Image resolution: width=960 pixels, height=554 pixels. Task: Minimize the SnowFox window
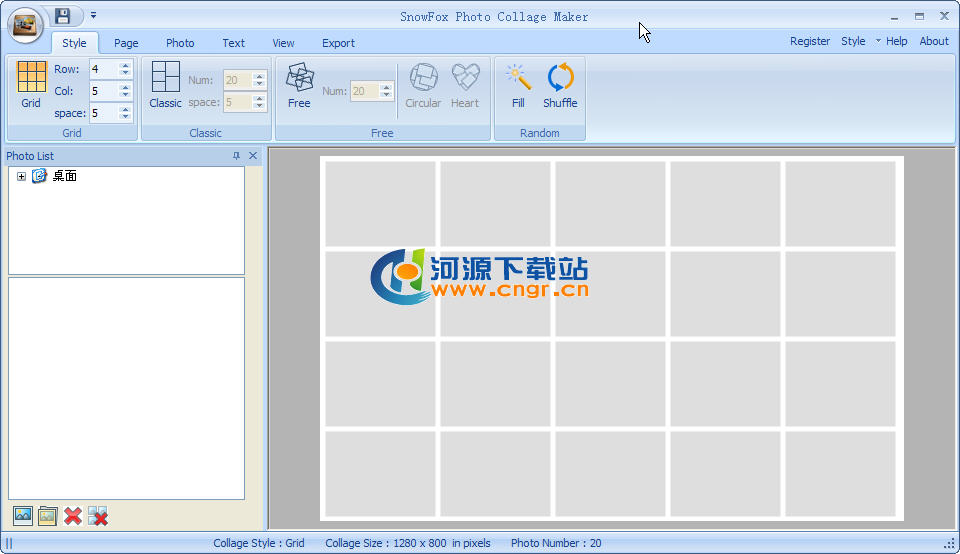click(x=894, y=17)
